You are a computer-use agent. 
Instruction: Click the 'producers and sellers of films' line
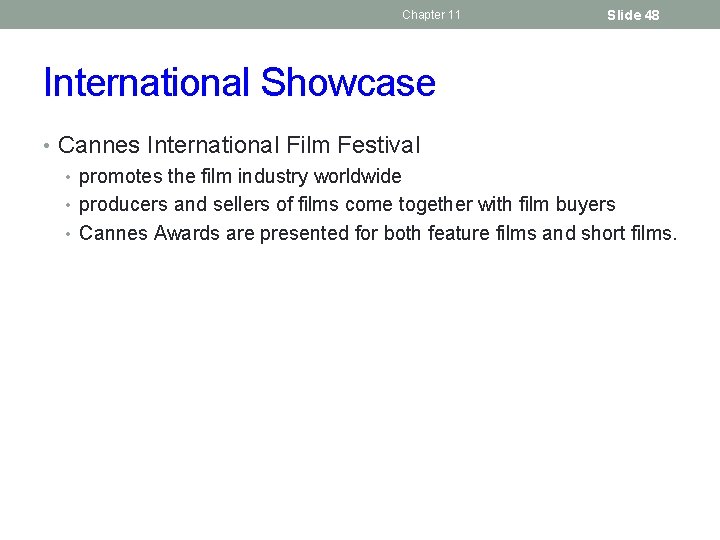[347, 204]
